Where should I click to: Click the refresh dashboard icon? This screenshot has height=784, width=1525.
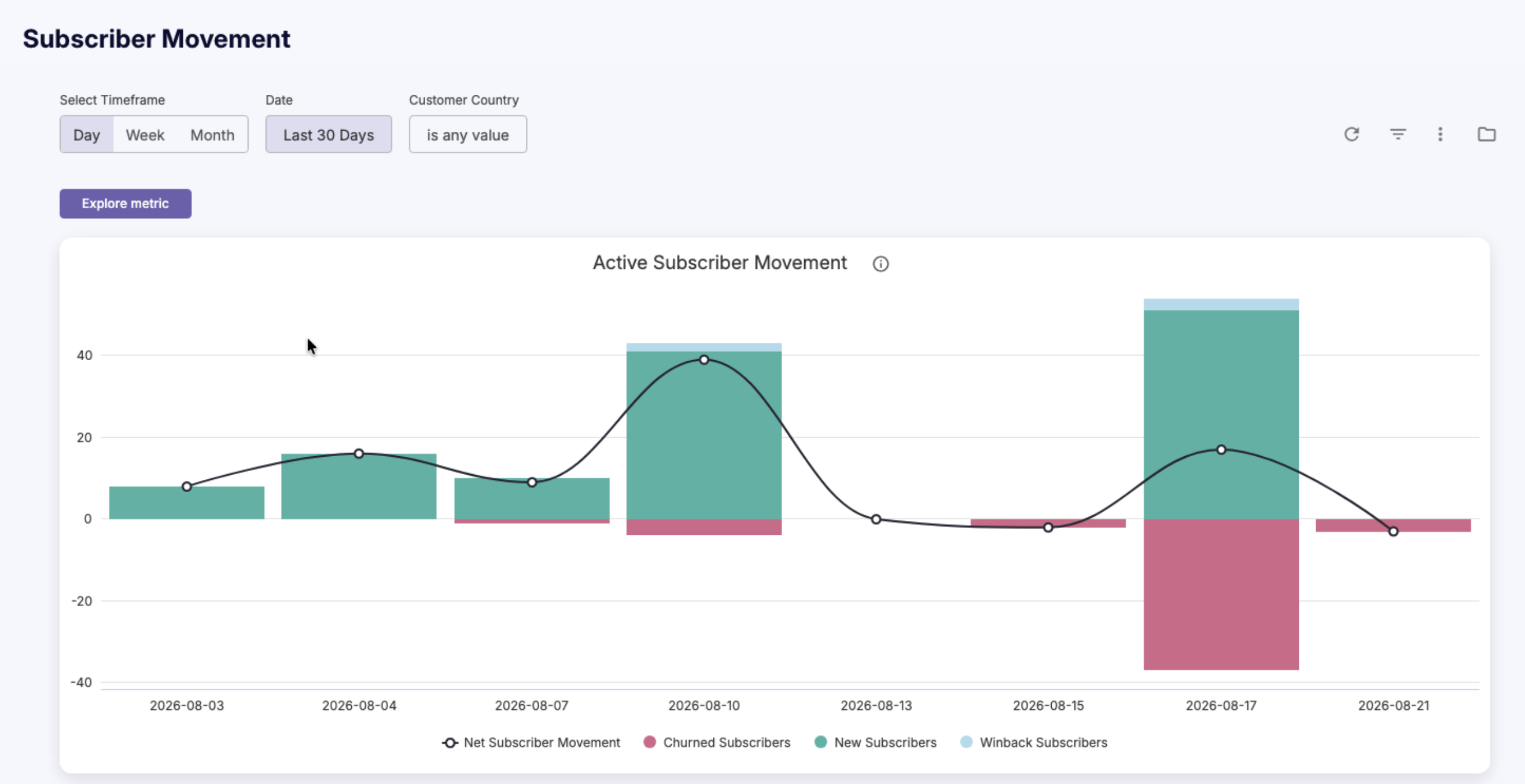click(x=1351, y=134)
